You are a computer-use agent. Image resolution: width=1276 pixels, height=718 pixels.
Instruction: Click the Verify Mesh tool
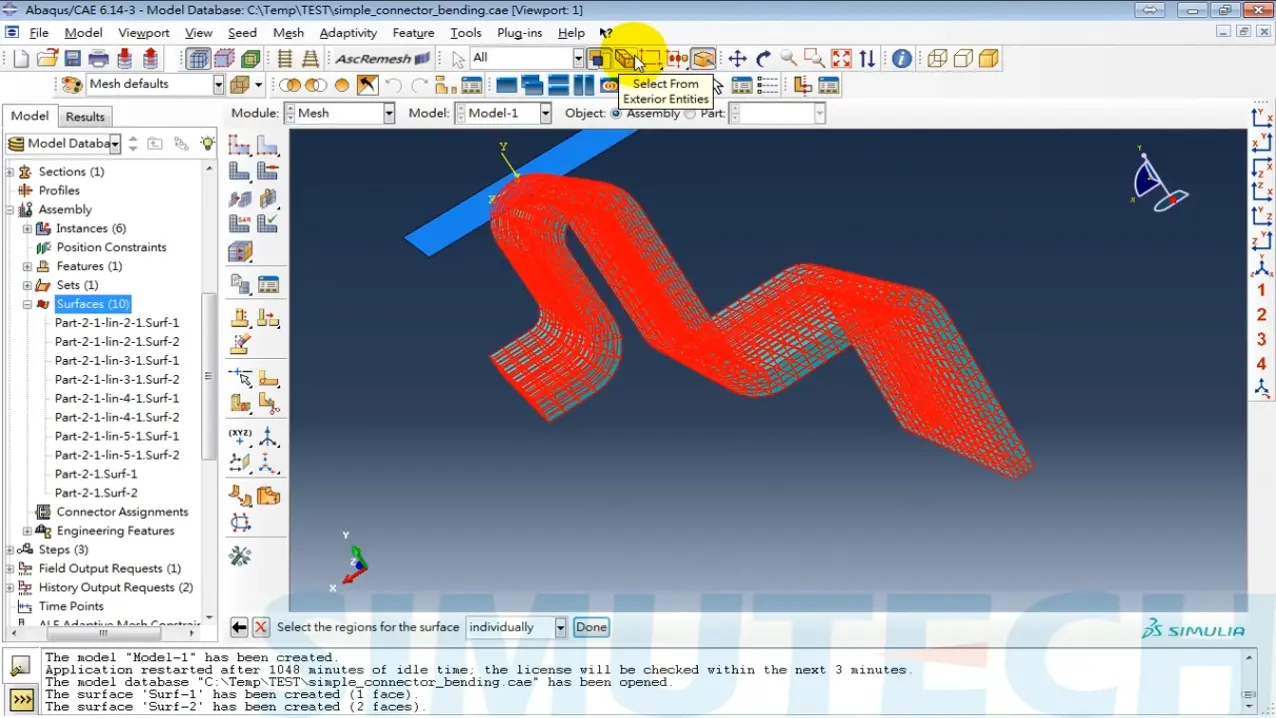click(x=268, y=223)
